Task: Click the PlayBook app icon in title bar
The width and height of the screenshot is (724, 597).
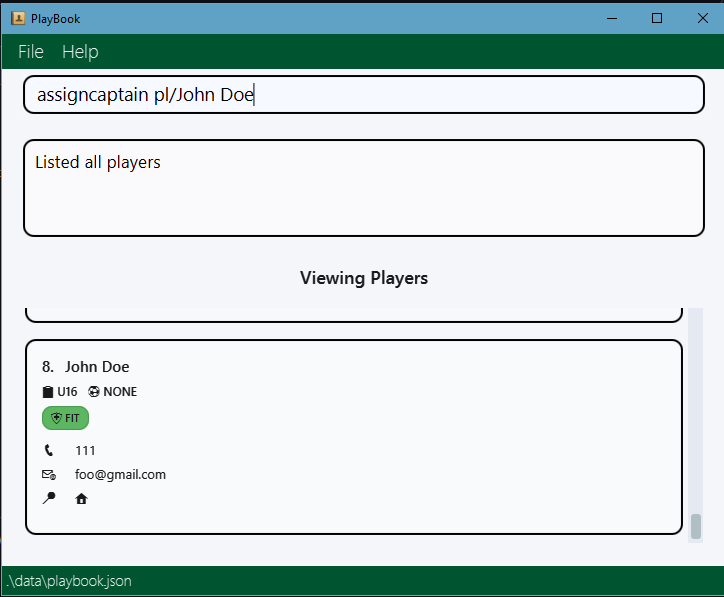Action: [18, 18]
